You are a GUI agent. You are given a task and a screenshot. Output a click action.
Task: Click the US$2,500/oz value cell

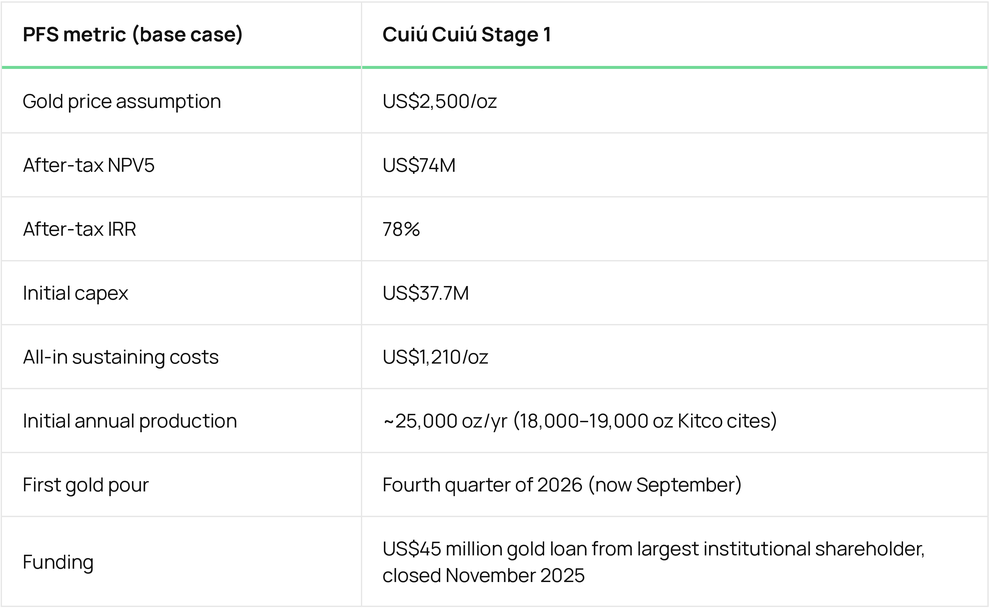coord(440,102)
